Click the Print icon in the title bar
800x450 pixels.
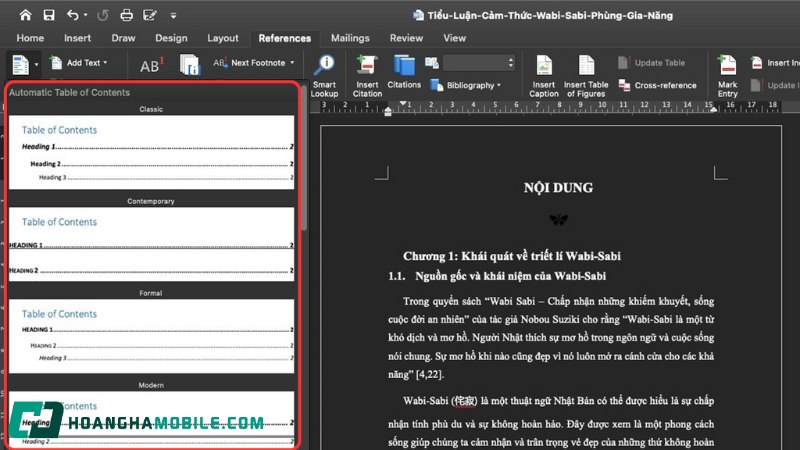126,15
